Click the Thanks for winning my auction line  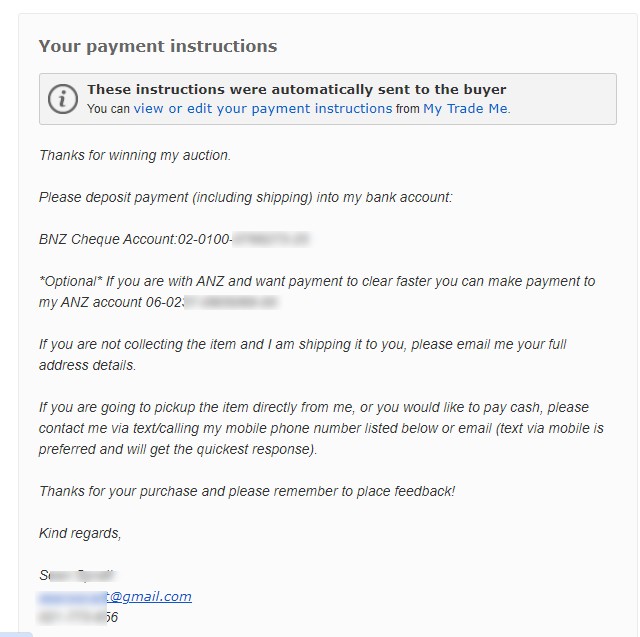(x=135, y=155)
